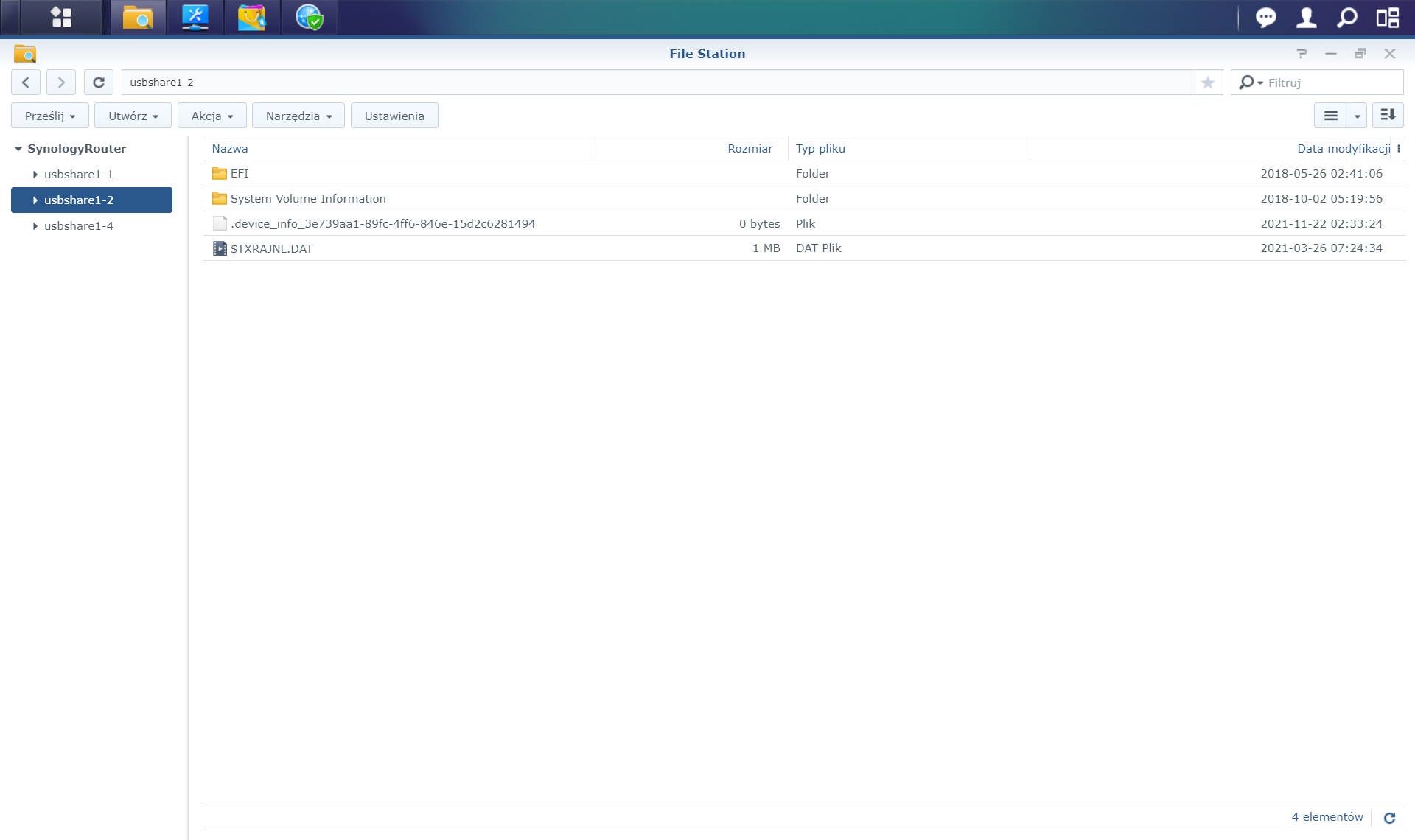Image resolution: width=1415 pixels, height=840 pixels.
Task: Open Network Center from the taskbar
Action: pyautogui.click(x=195, y=17)
